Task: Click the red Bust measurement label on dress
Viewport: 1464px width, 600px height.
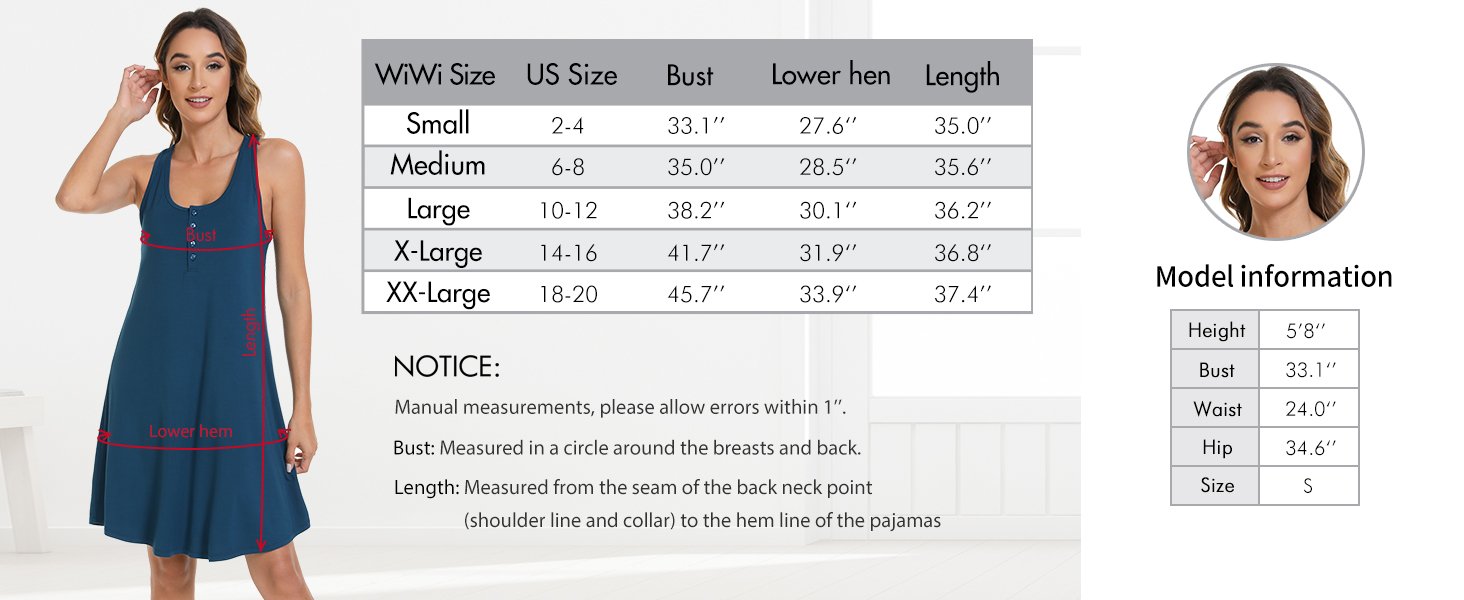Action: click(201, 235)
